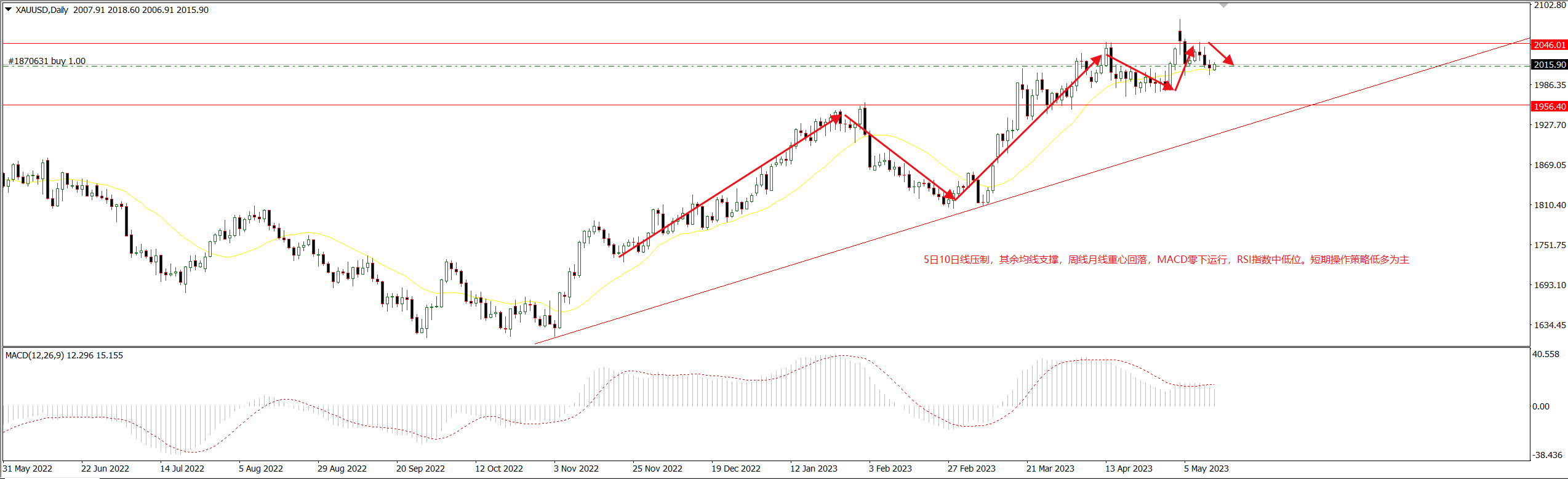Click the 22 Jun 2022 date label
The height and width of the screenshot is (479, 1568).
pyautogui.click(x=105, y=469)
